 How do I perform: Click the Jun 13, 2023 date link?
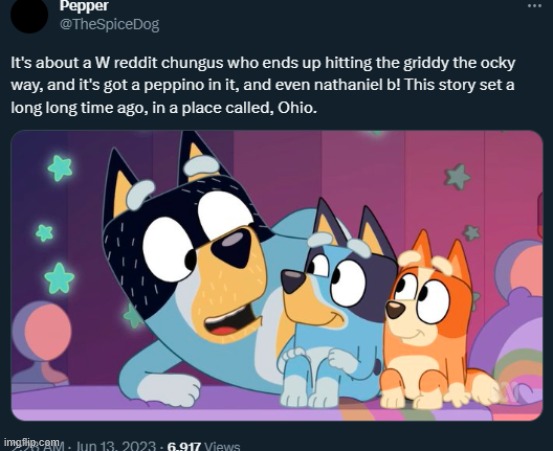(116, 446)
